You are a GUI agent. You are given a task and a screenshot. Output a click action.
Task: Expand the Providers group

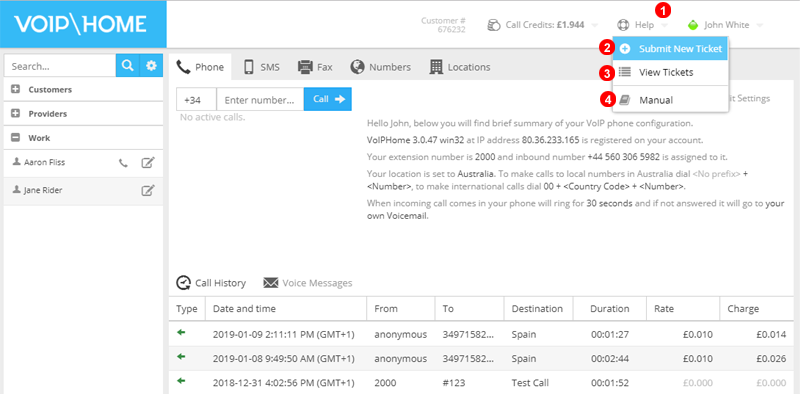pos(15,113)
